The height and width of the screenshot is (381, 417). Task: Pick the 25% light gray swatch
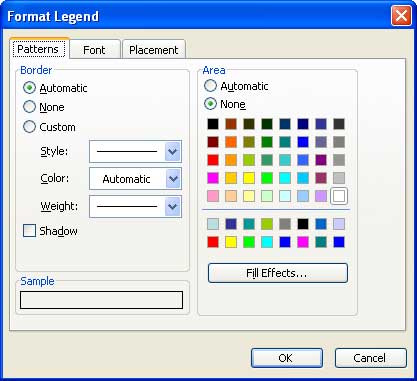point(339,178)
